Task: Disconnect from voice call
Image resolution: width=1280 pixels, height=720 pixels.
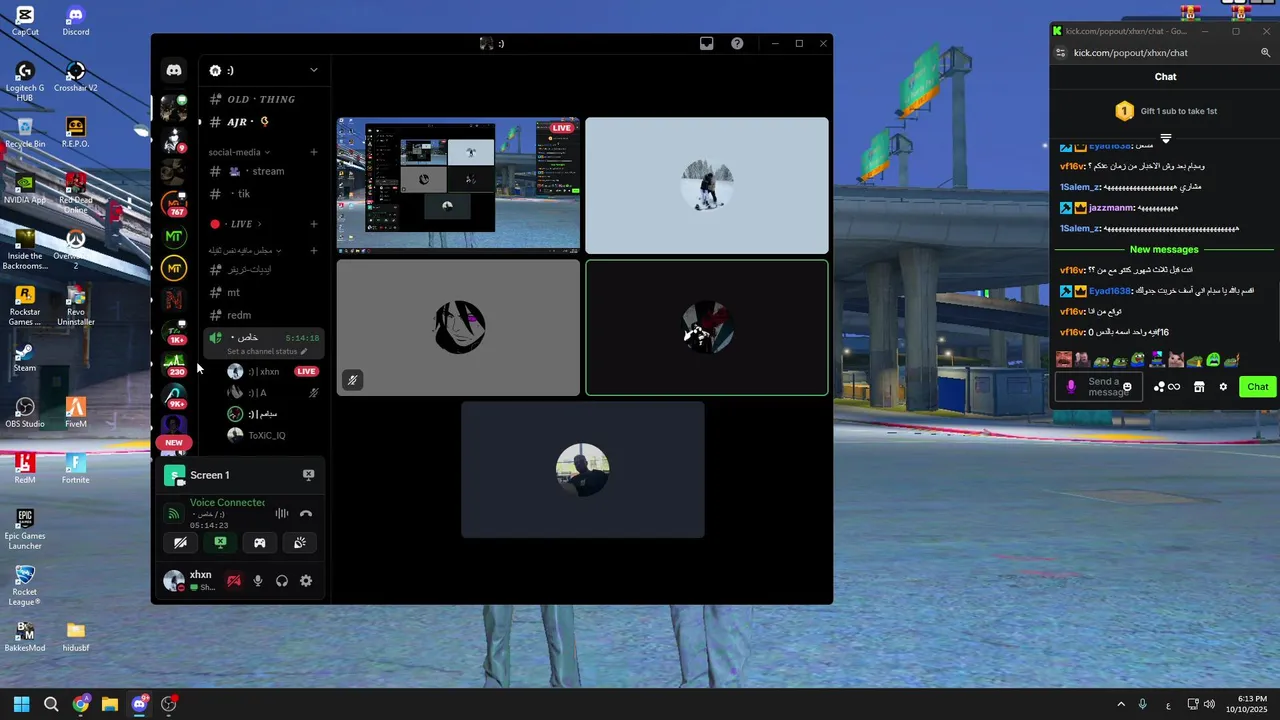Action: coord(306,514)
